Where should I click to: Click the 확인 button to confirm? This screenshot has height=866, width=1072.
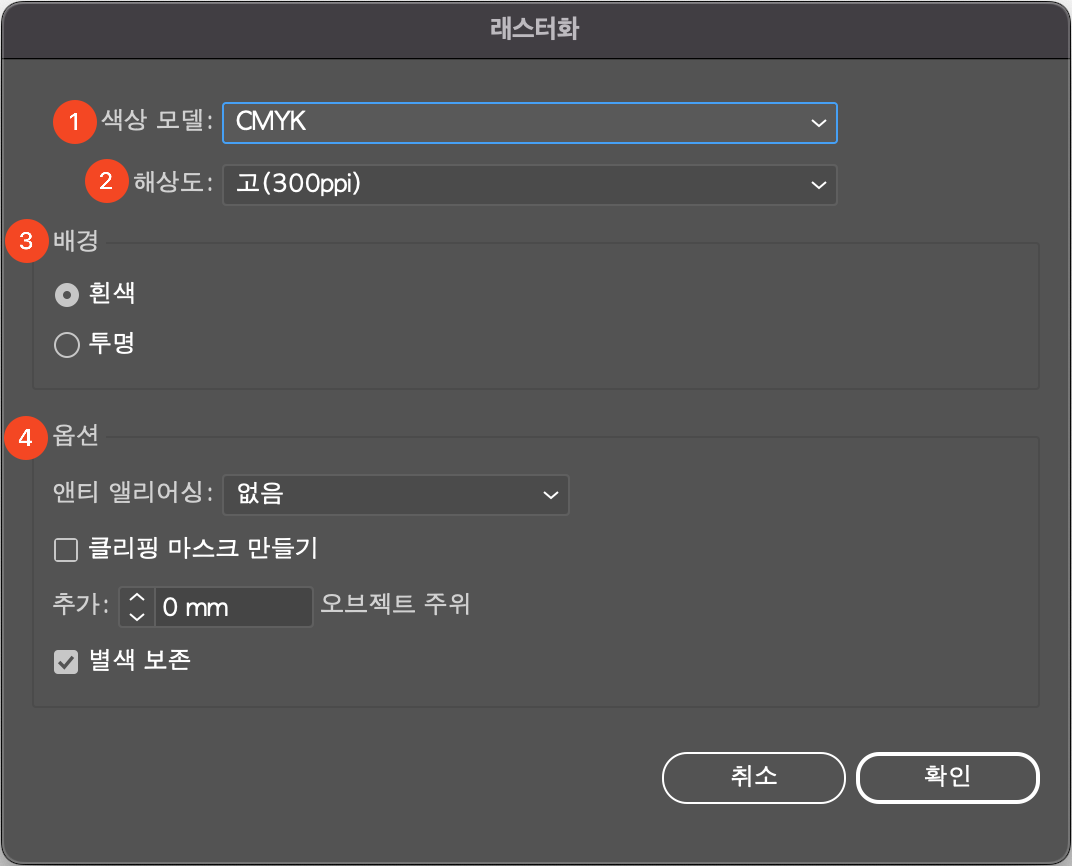coord(947,777)
